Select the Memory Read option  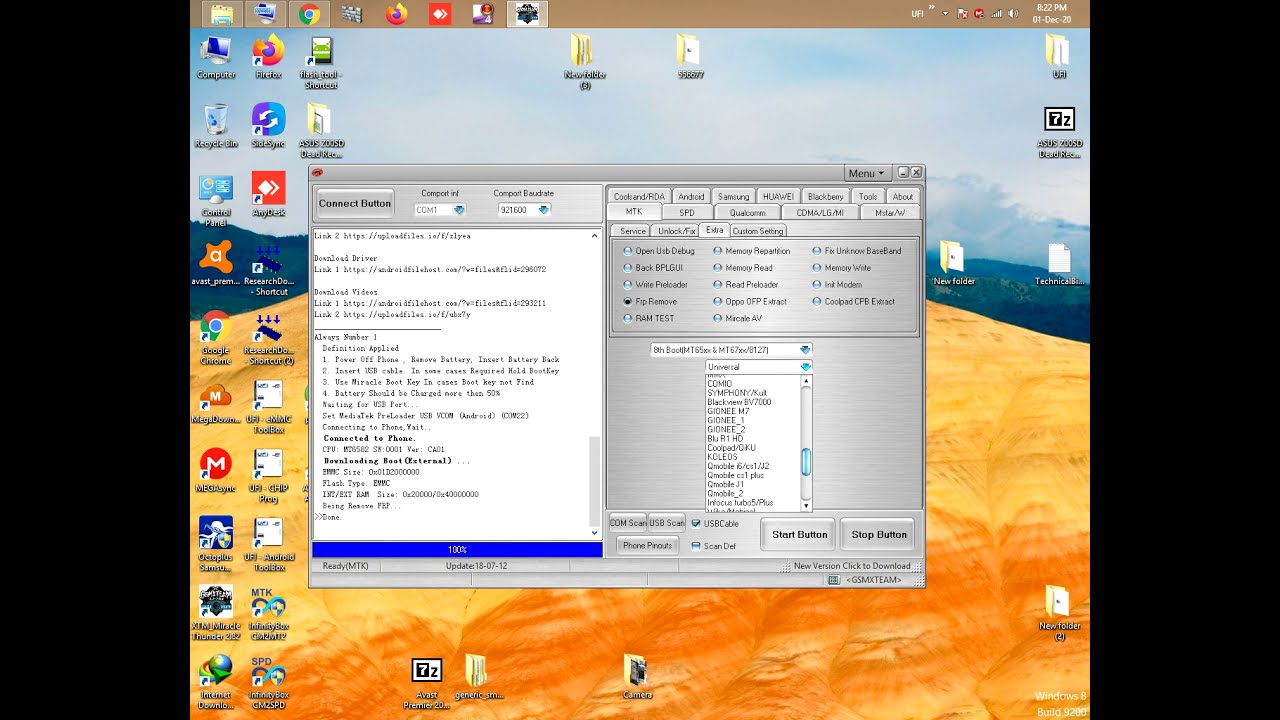[742, 268]
